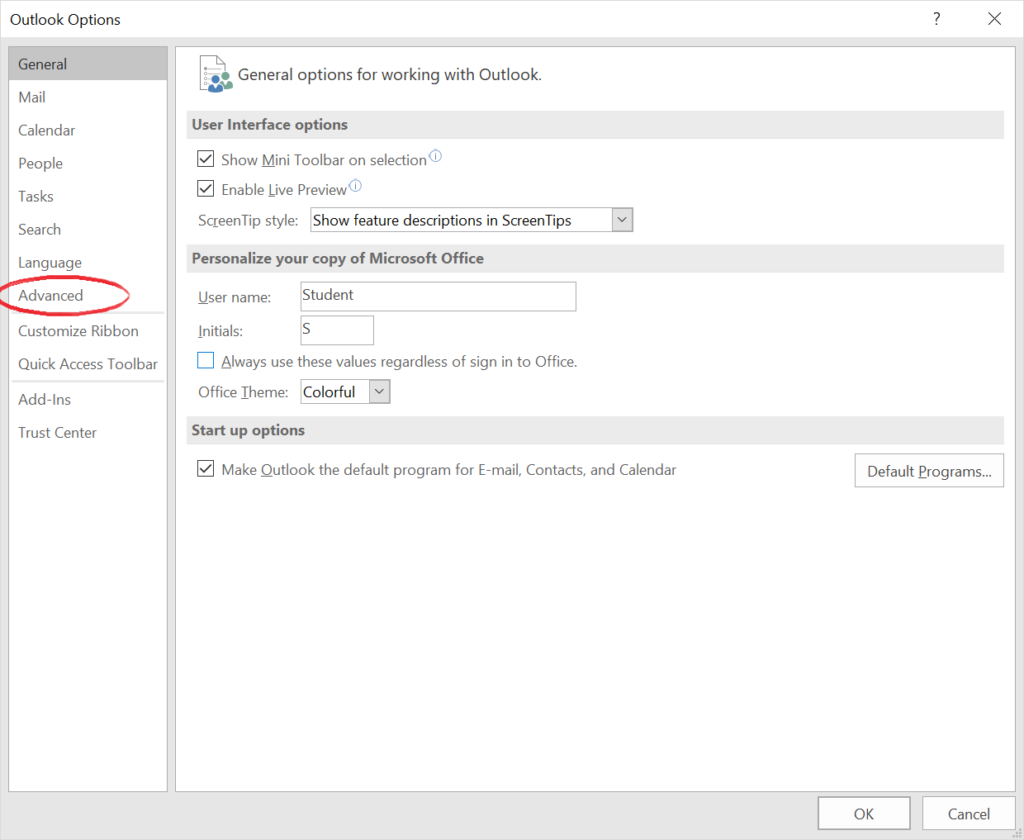Open the Advanced options category
This screenshot has width=1024, height=840.
(88, 295)
